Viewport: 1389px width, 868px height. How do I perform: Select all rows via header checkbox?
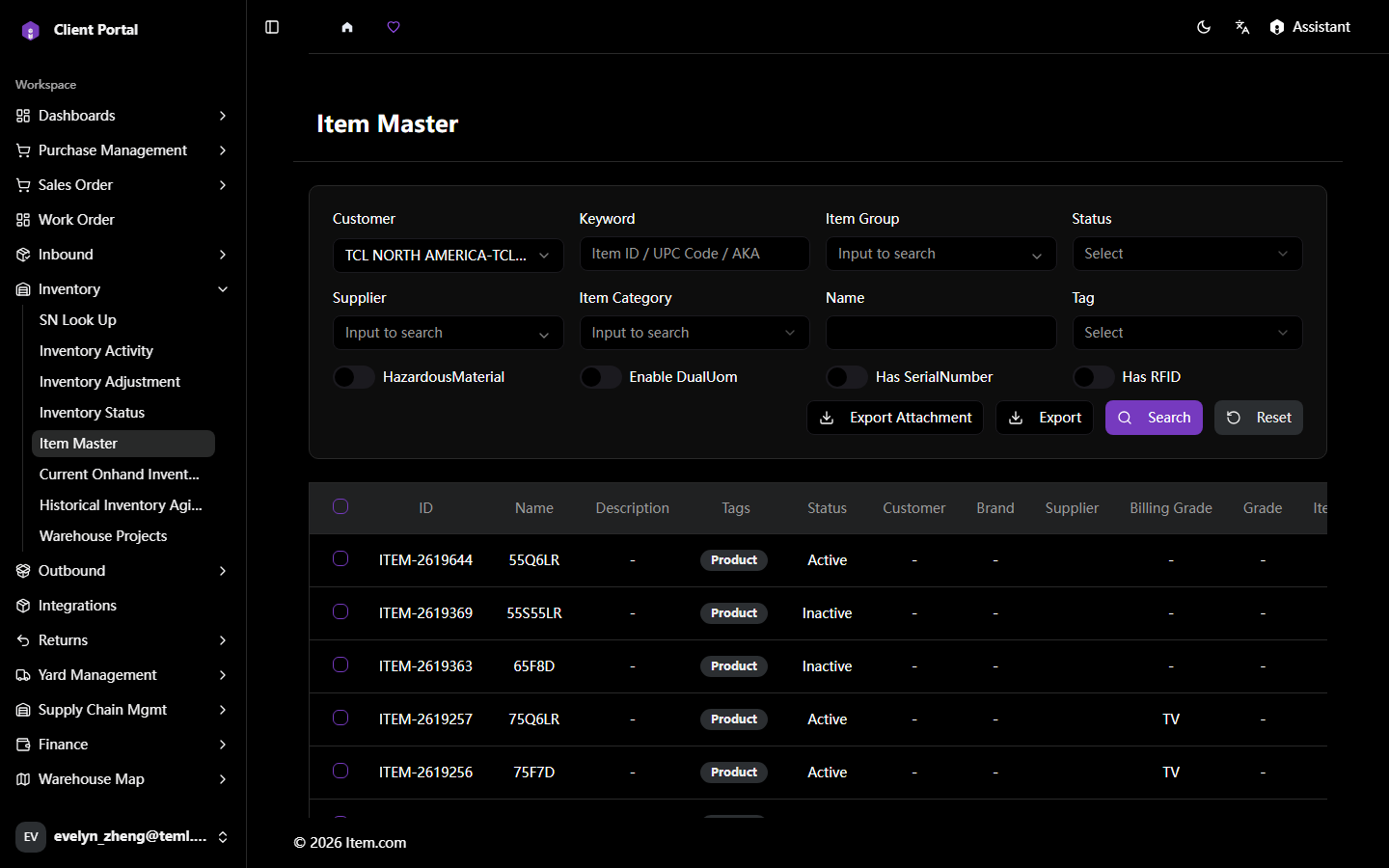coord(340,506)
